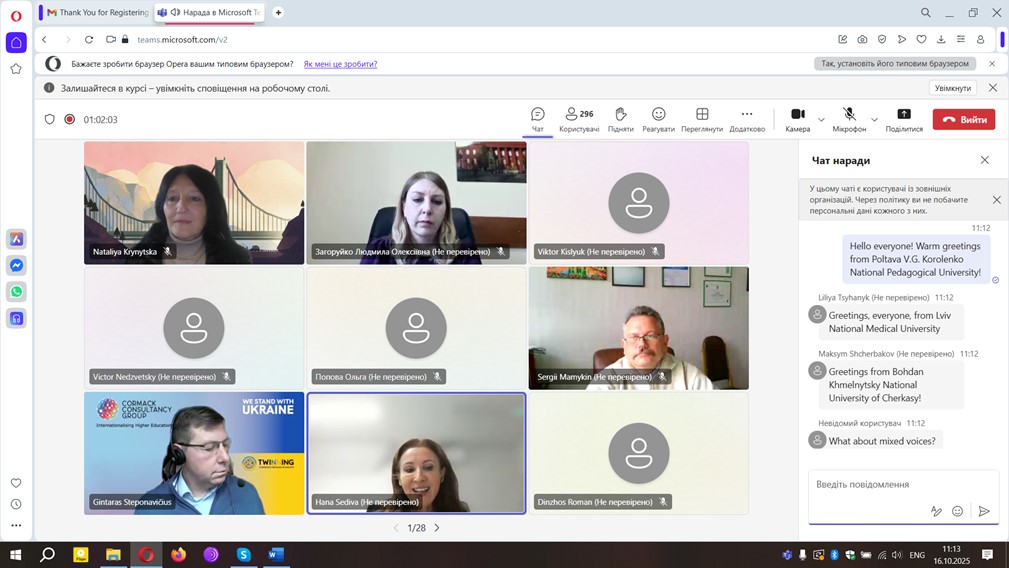Expand microphone options arrow beside Мікрофон

874,120
